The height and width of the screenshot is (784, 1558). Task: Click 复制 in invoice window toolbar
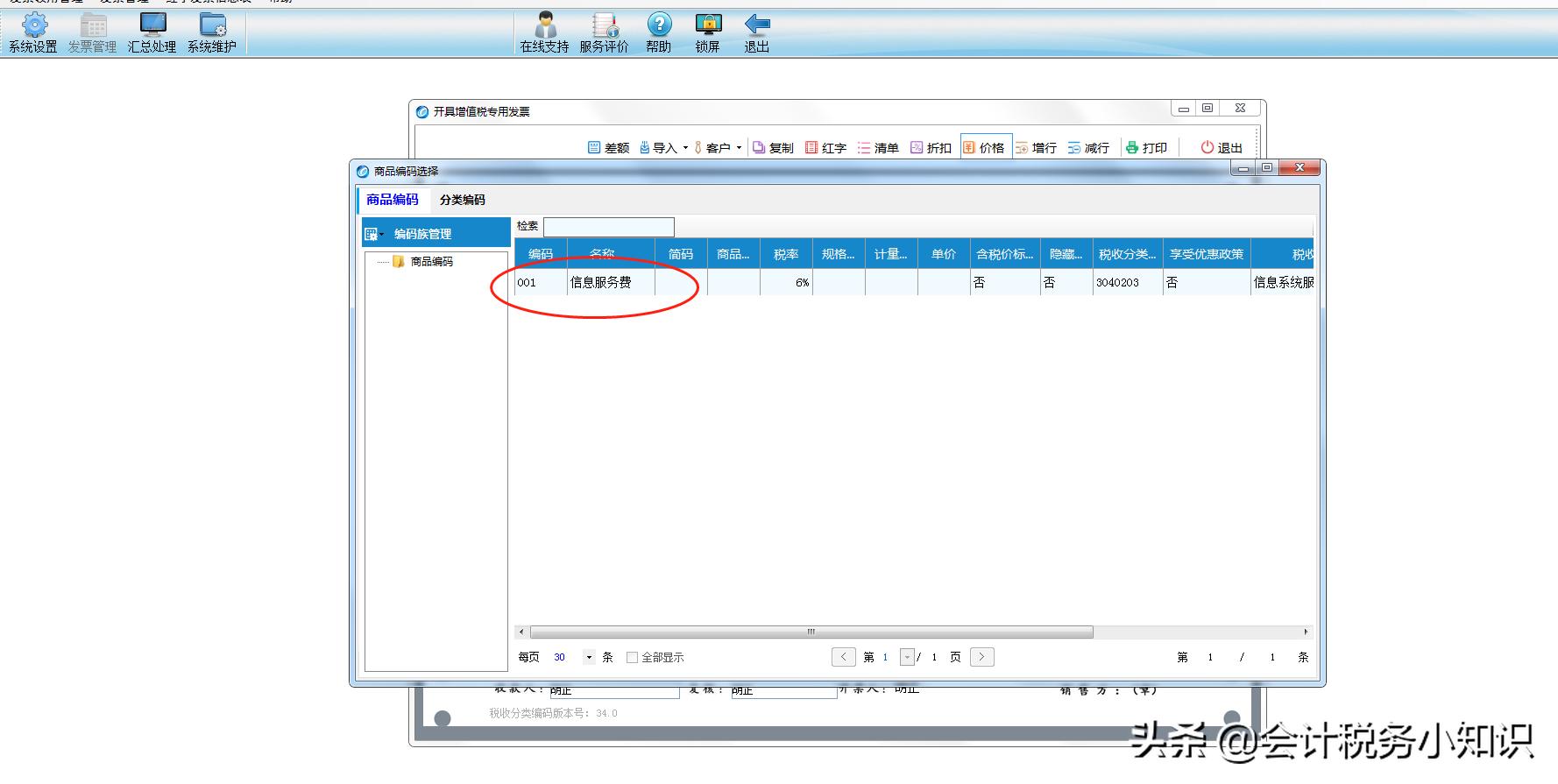773,148
